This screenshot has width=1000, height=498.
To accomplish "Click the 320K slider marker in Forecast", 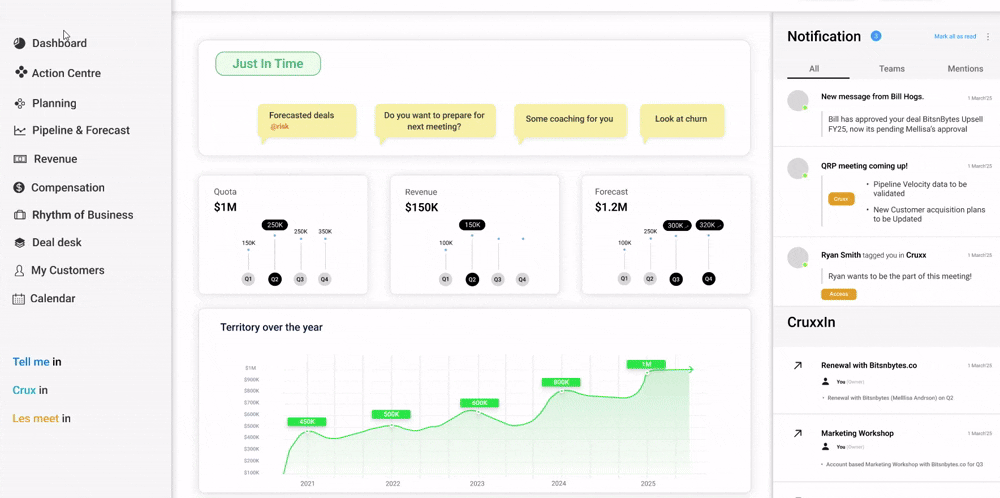I will 709,225.
